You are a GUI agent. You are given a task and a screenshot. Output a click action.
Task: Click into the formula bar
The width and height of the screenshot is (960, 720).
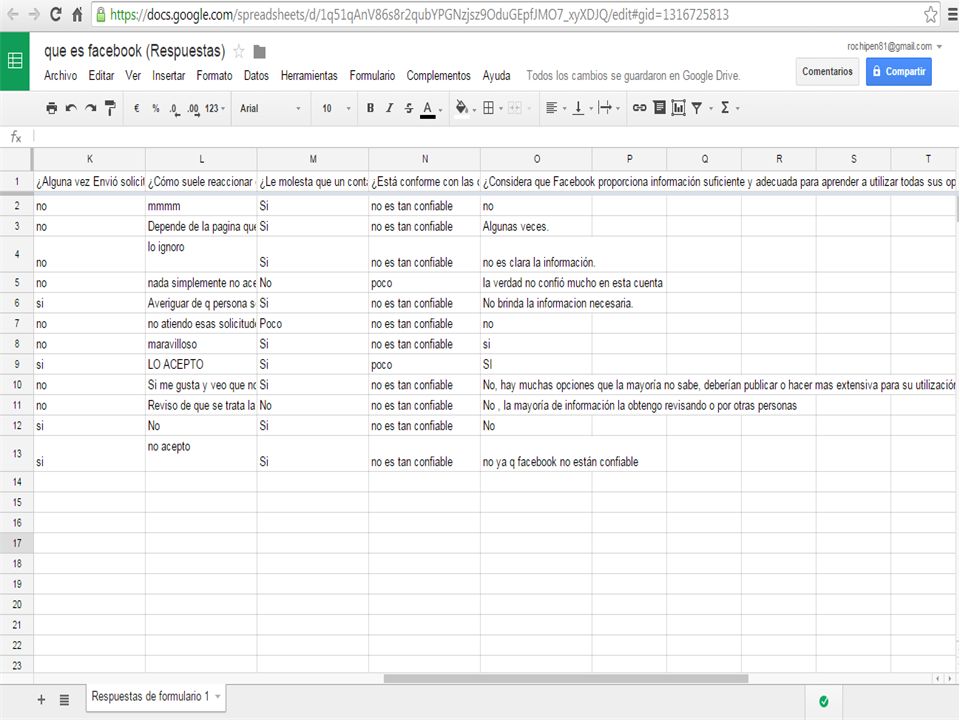pos(496,136)
